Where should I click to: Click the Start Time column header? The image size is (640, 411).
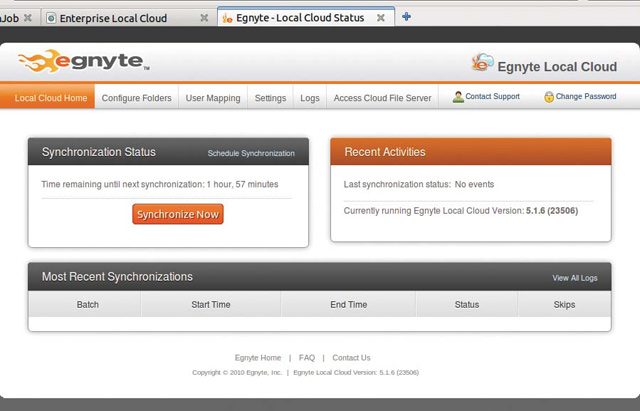click(211, 304)
